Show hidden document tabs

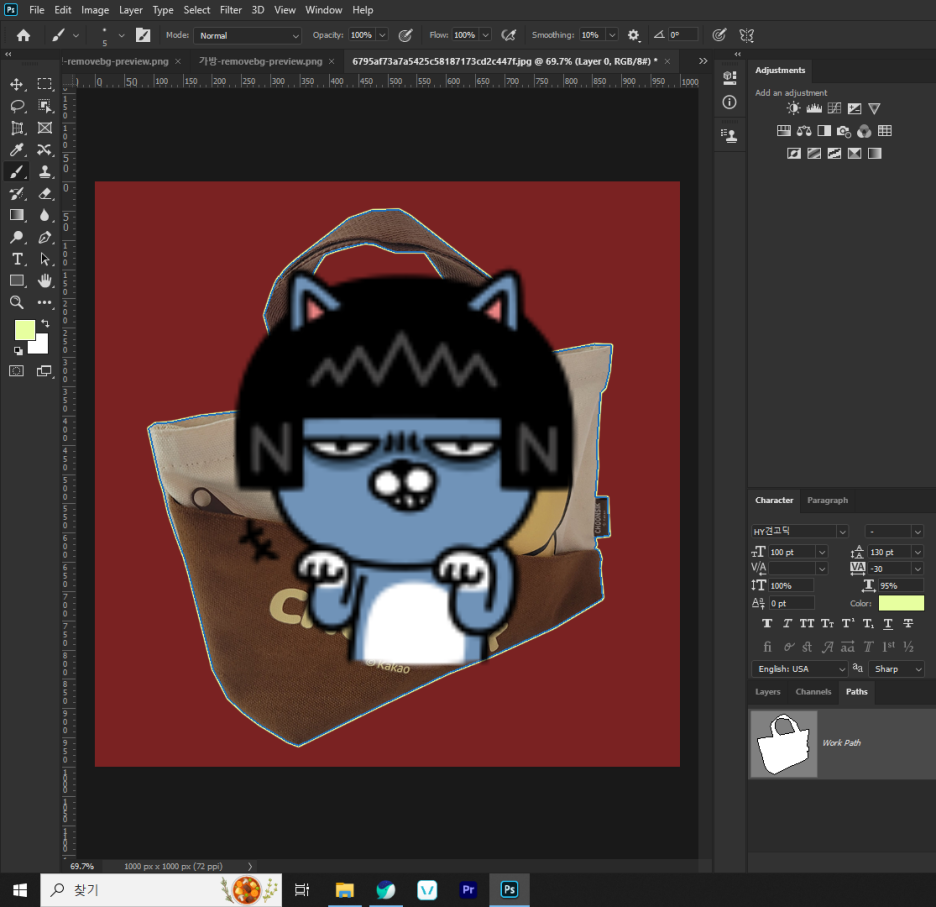703,61
